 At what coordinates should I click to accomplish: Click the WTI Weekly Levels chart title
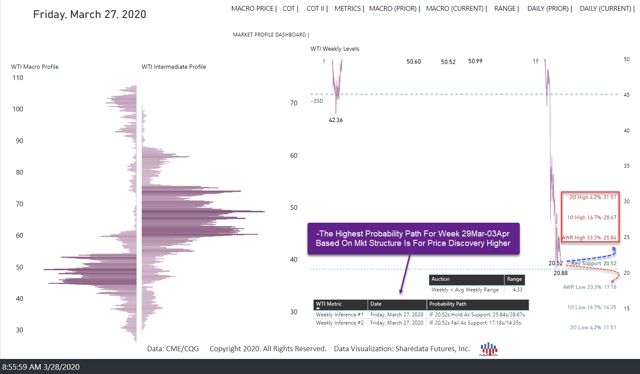click(x=335, y=49)
